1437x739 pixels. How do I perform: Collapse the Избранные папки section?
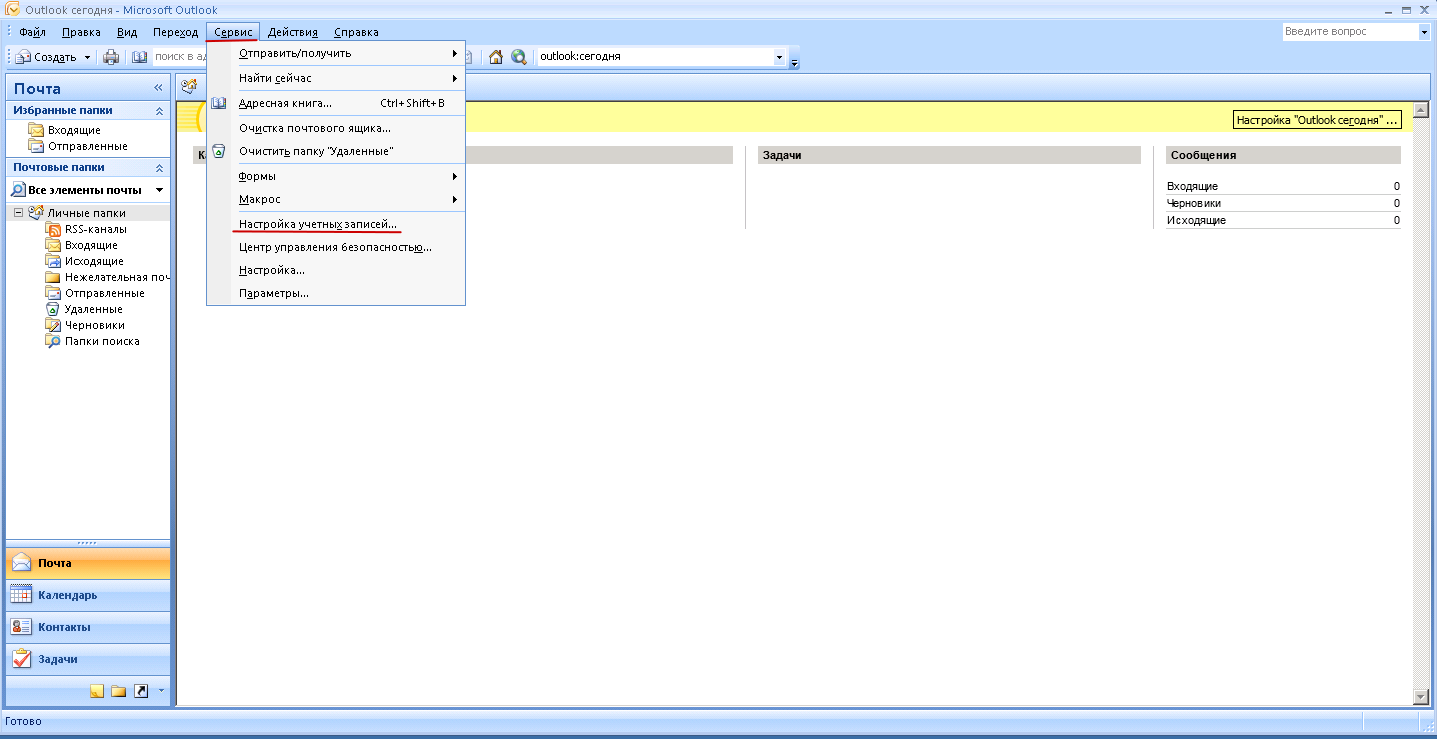(158, 111)
